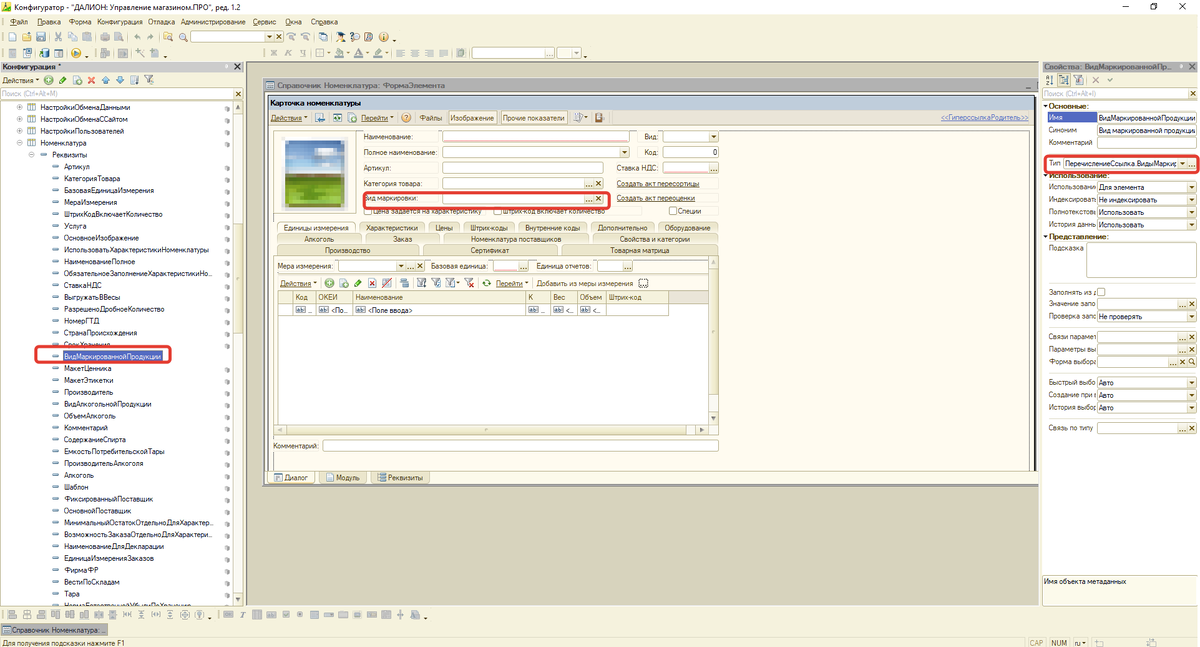Click the clear X button beside Вид маркировки field
The height and width of the screenshot is (647, 1200).
pyautogui.click(x=599, y=199)
